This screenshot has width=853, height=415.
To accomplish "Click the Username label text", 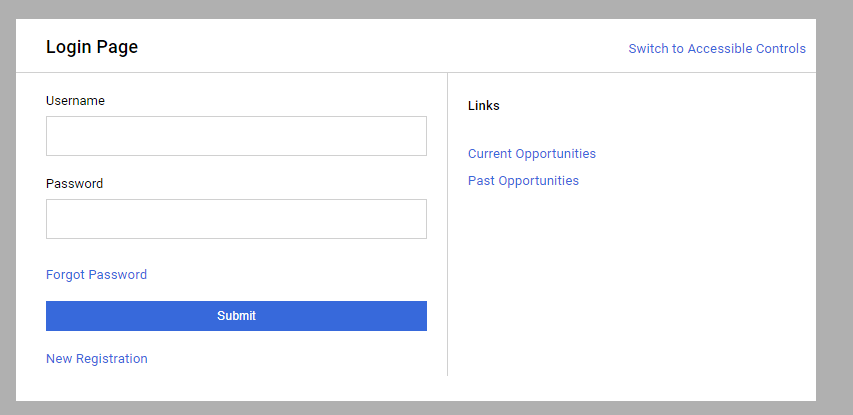I will point(75,101).
